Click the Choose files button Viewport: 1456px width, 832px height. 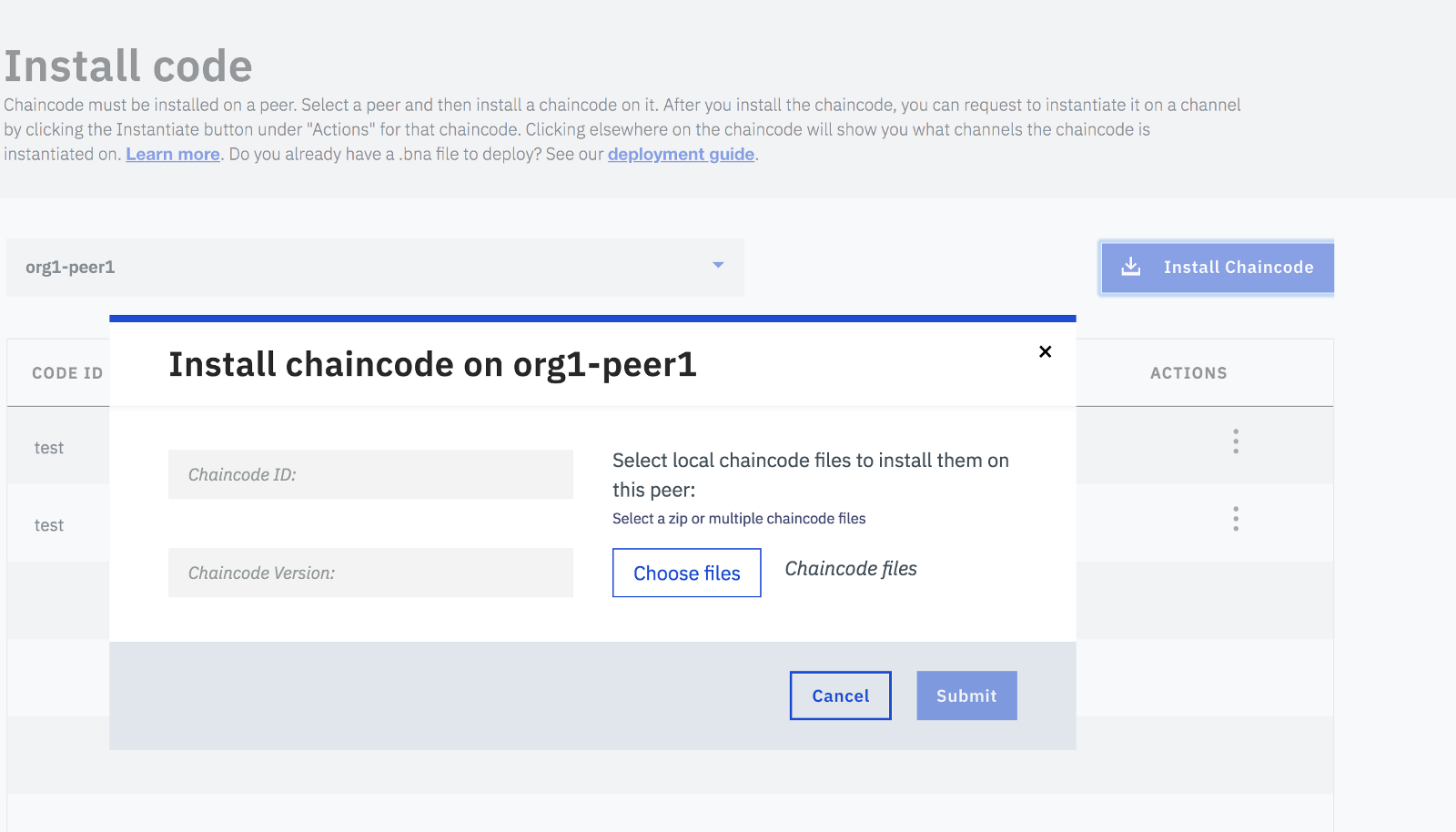(686, 573)
